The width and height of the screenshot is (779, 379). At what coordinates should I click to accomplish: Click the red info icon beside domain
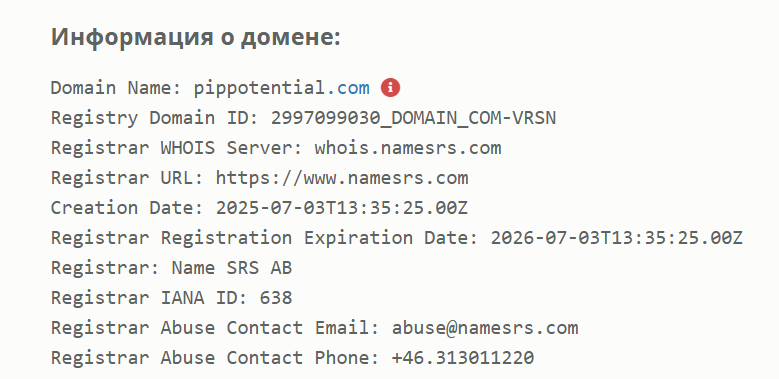pyautogui.click(x=390, y=88)
